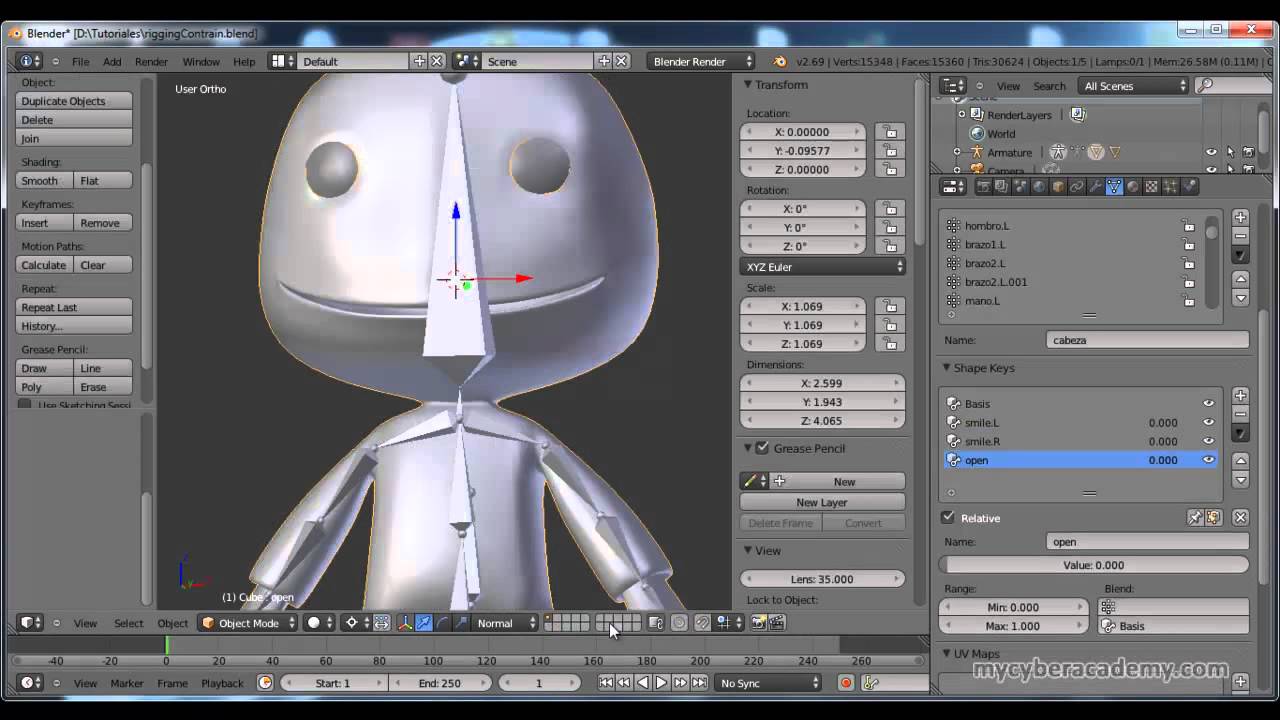Open the Render menu
The image size is (1280, 720).
(151, 62)
